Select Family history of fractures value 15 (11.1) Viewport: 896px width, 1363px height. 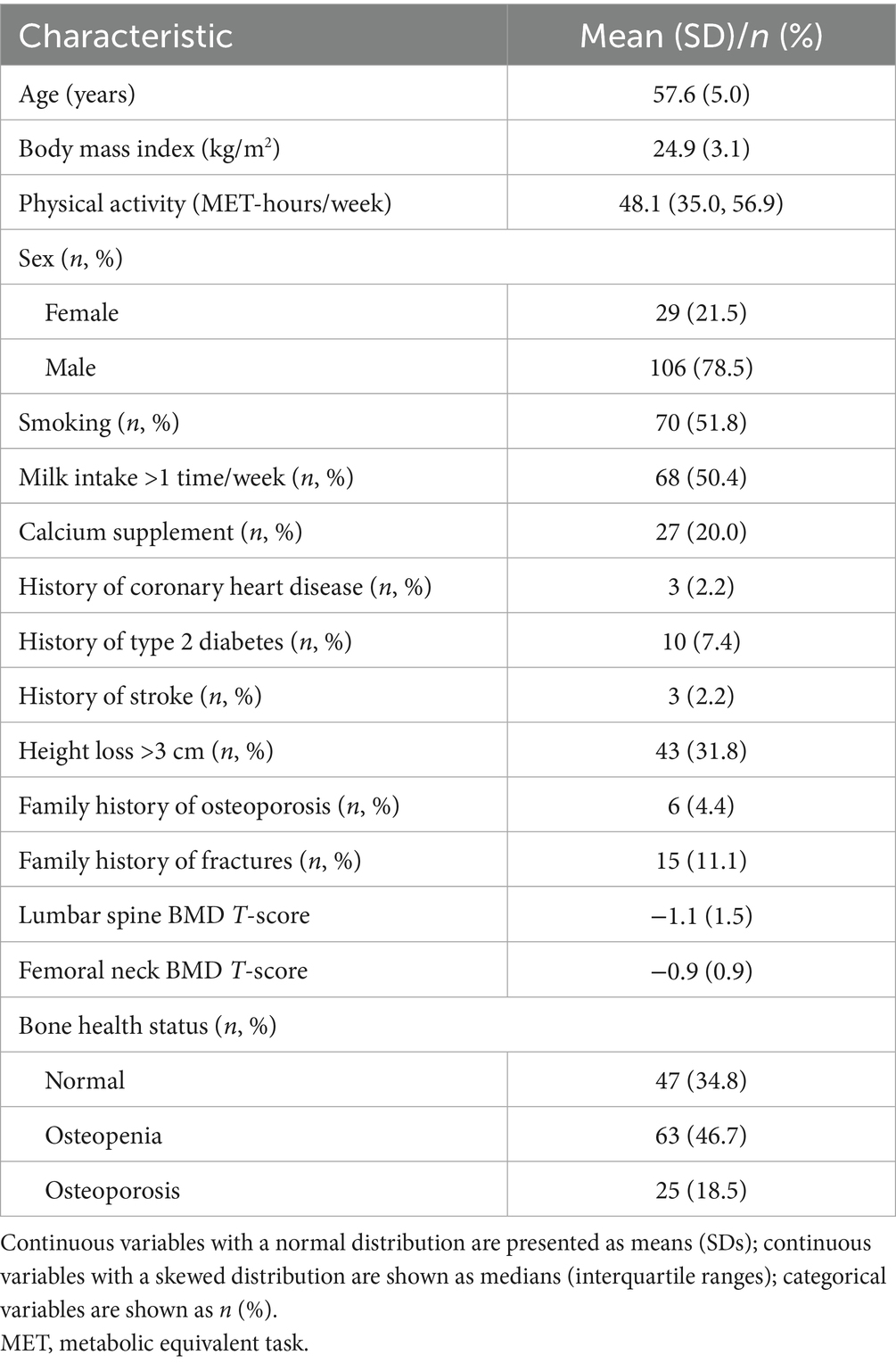701,861
